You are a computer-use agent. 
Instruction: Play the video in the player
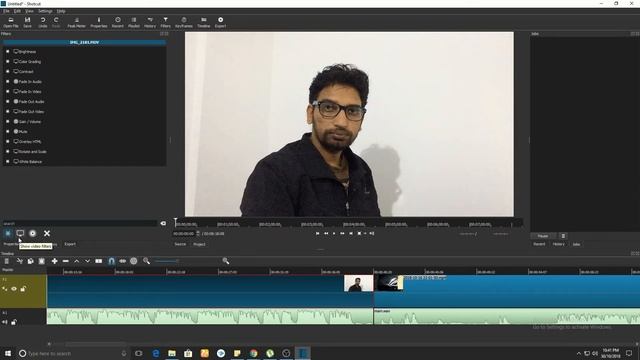[x=334, y=233]
